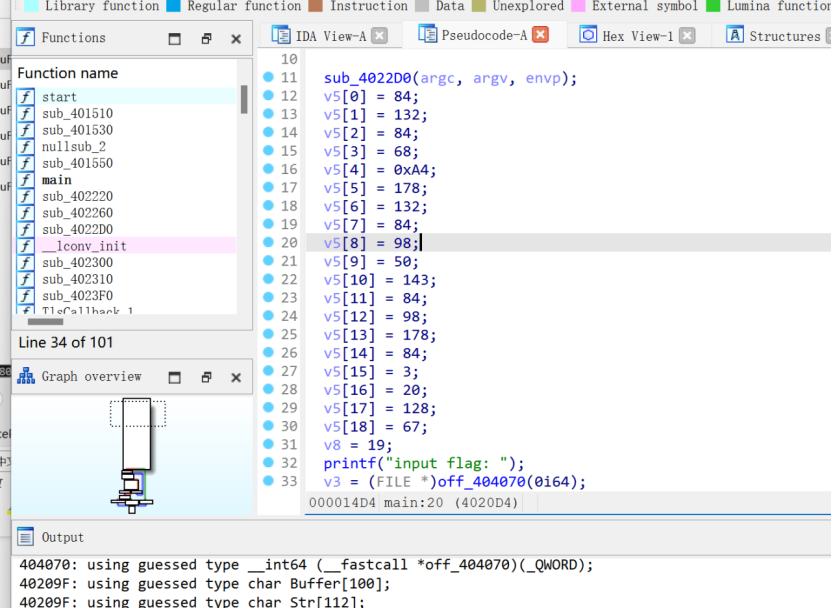Close the Hex View-1 tab
The image size is (831, 608).
[x=687, y=36]
